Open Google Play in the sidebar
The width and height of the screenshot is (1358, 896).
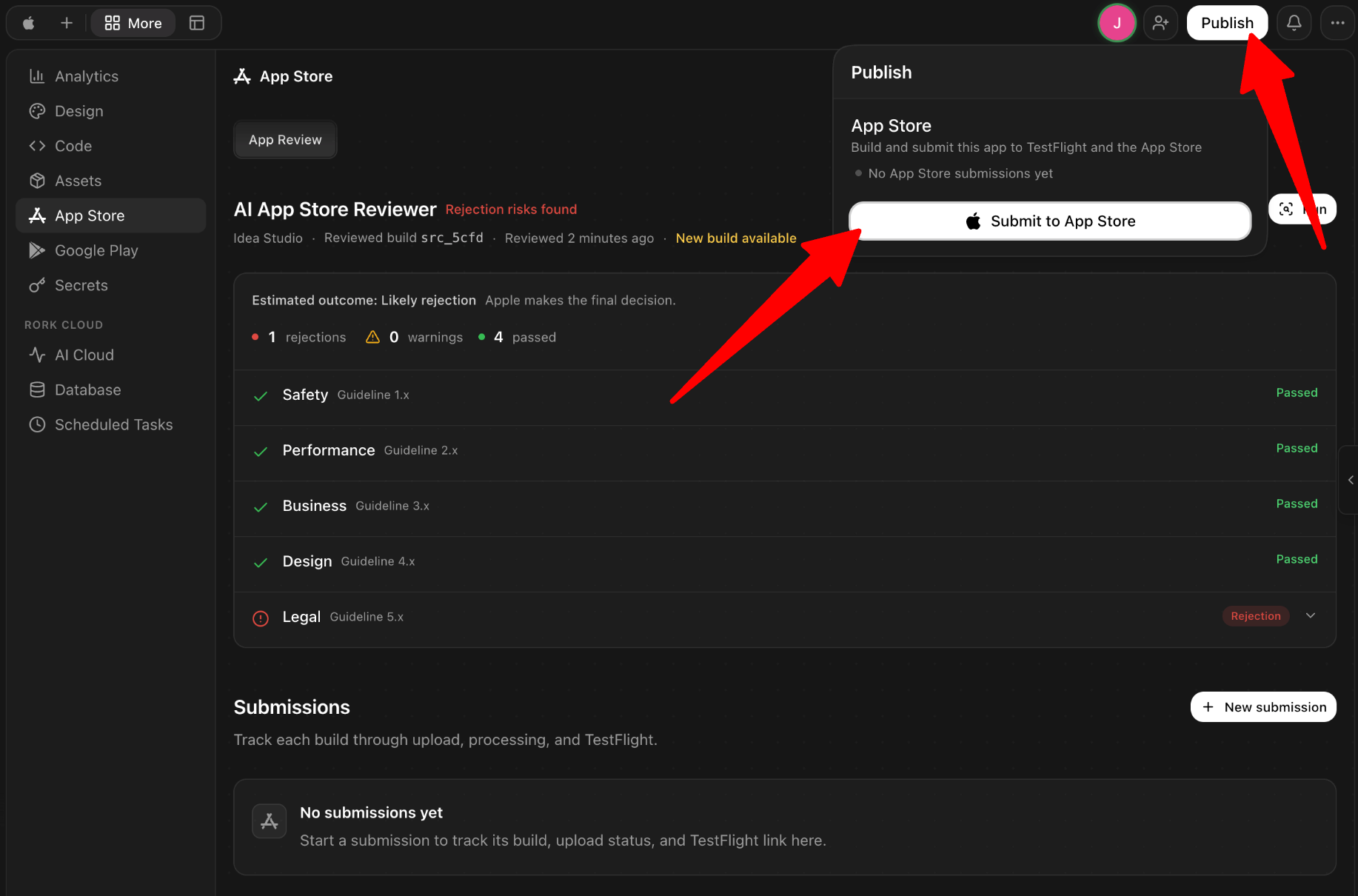click(110, 250)
